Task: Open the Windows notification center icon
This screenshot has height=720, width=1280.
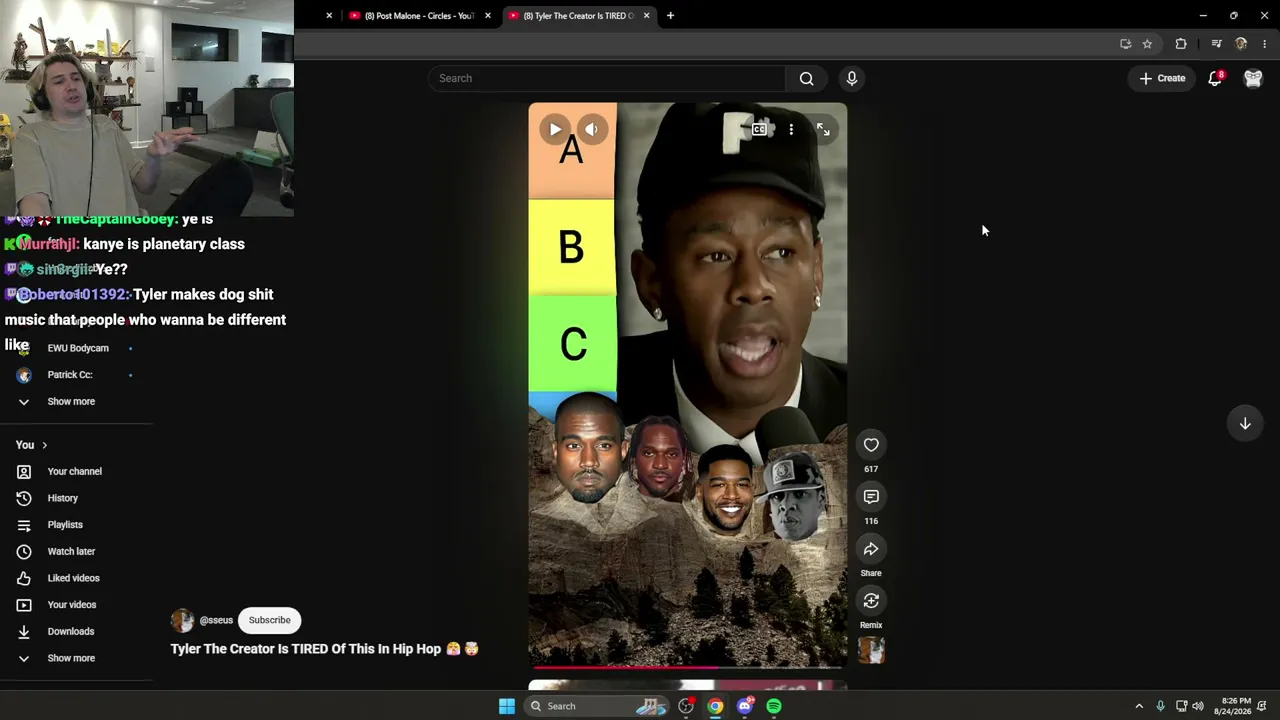Action: coord(1264,706)
